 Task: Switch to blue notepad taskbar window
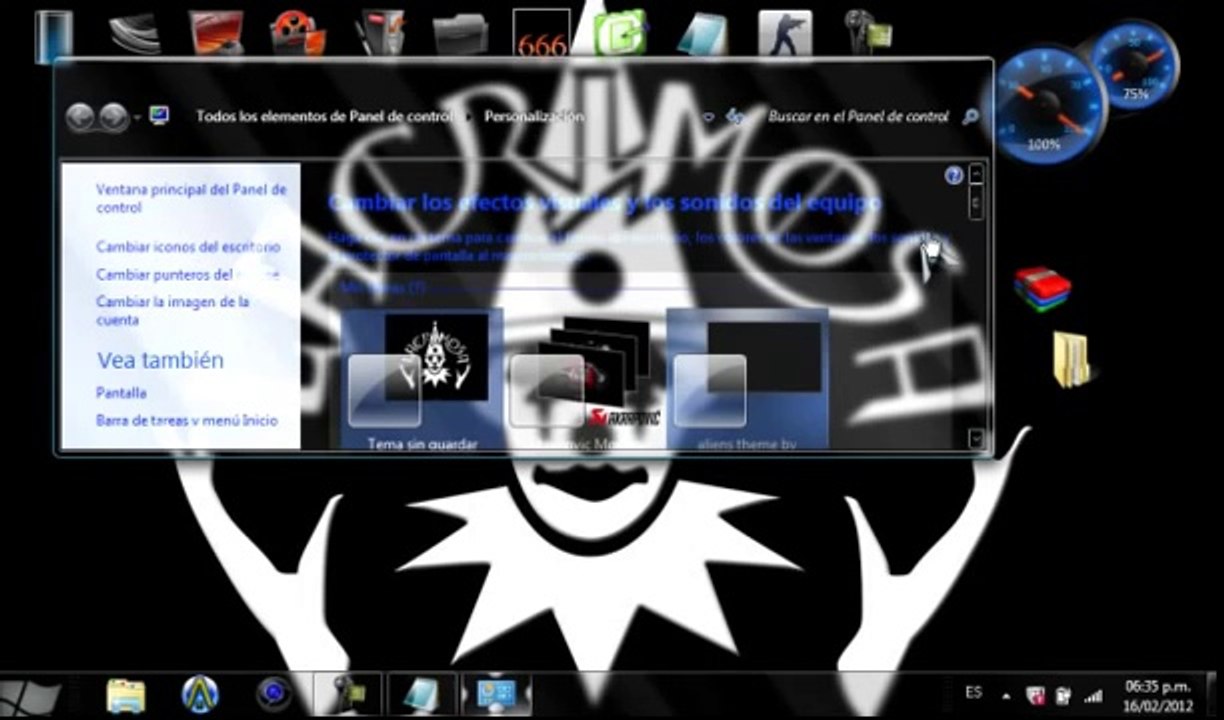point(422,695)
